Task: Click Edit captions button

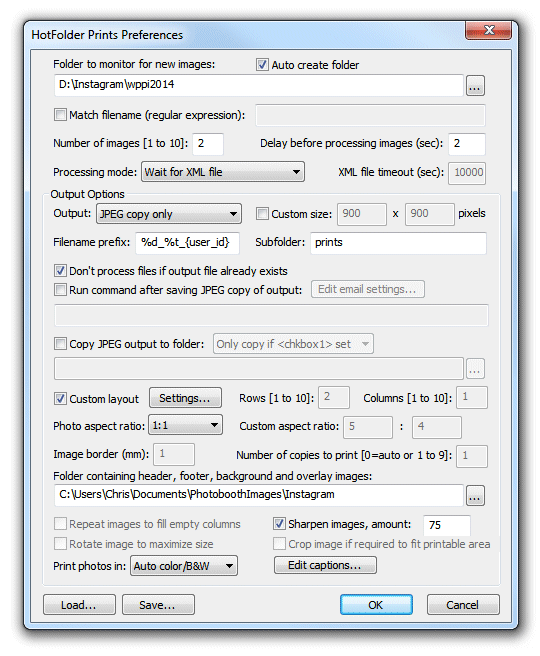Action: point(325,565)
